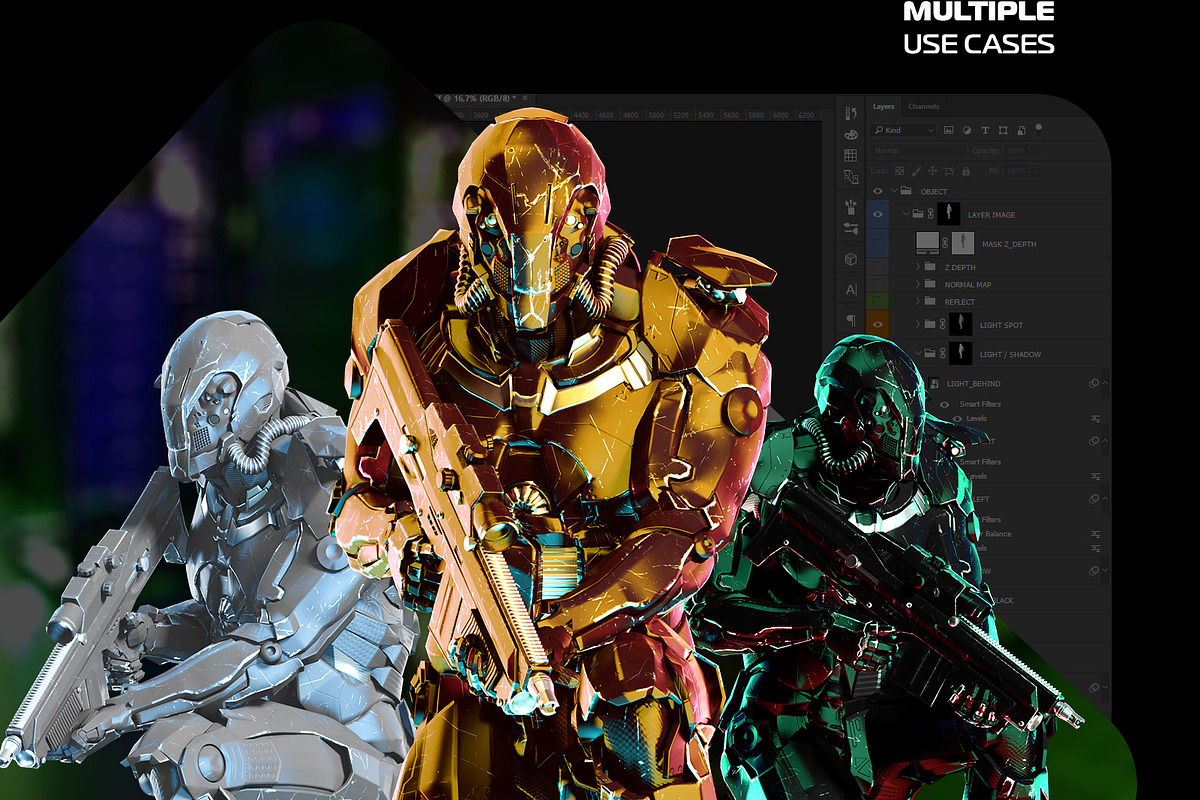This screenshot has width=1200, height=800.
Task: Hide the LAYER IMAGE group
Action: (x=878, y=214)
